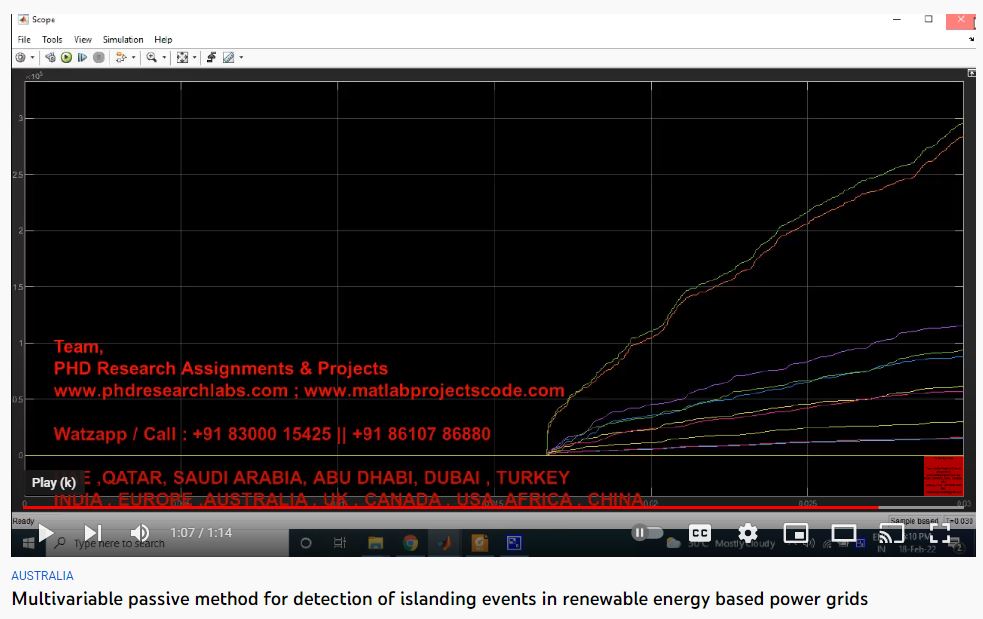Expand the zoom tool dropdown arrow
This screenshot has width=983, height=619.
(x=163, y=58)
